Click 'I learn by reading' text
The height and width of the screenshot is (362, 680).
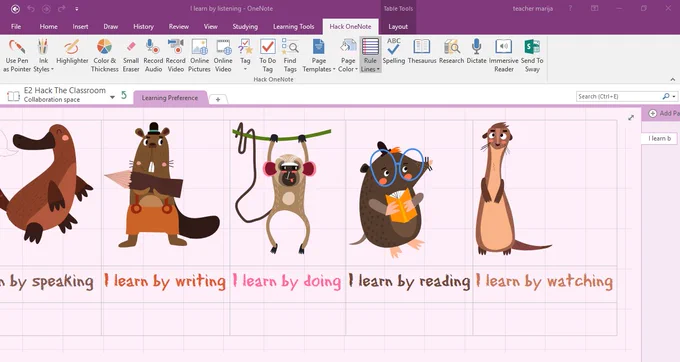pyautogui.click(x=409, y=282)
